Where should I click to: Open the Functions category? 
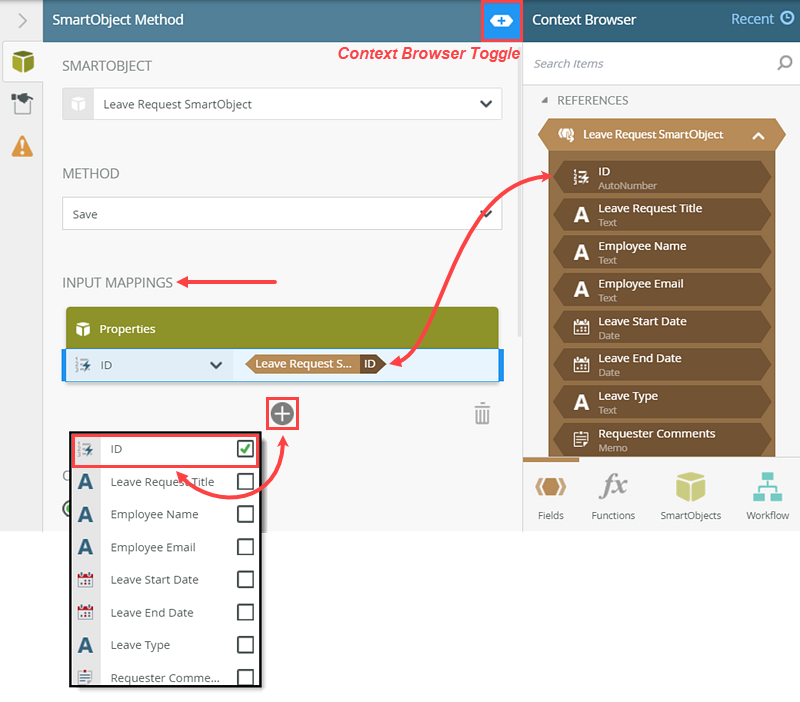(613, 496)
